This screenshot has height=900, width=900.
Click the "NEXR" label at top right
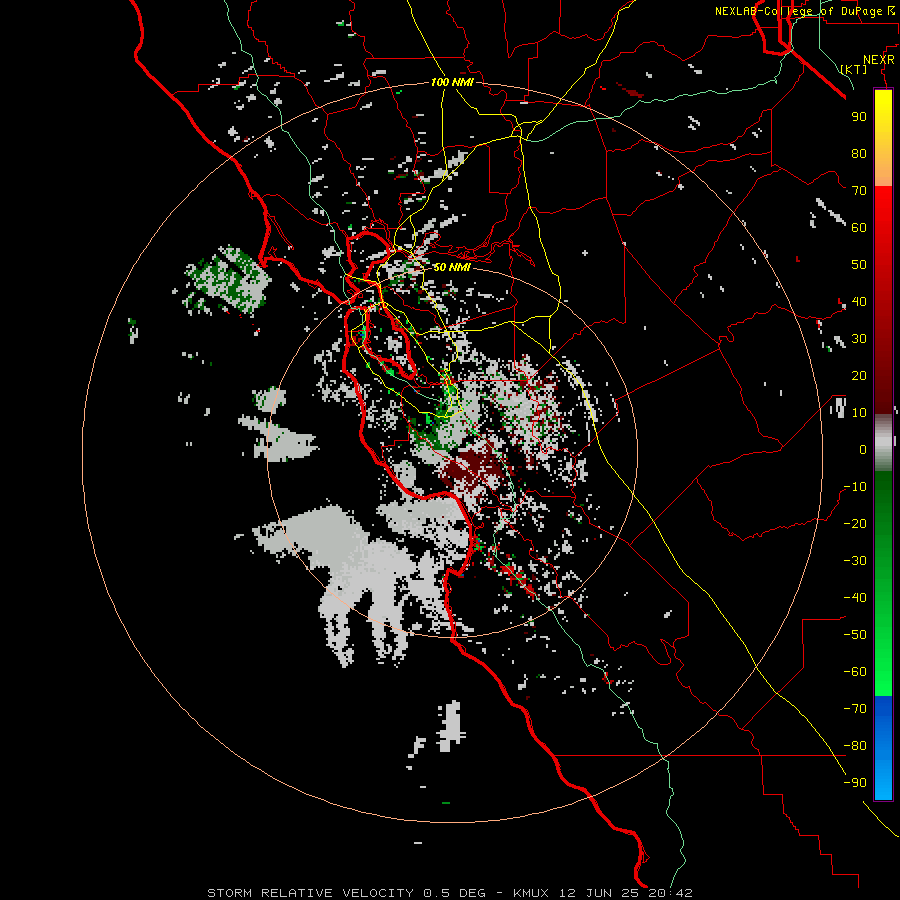tap(879, 60)
